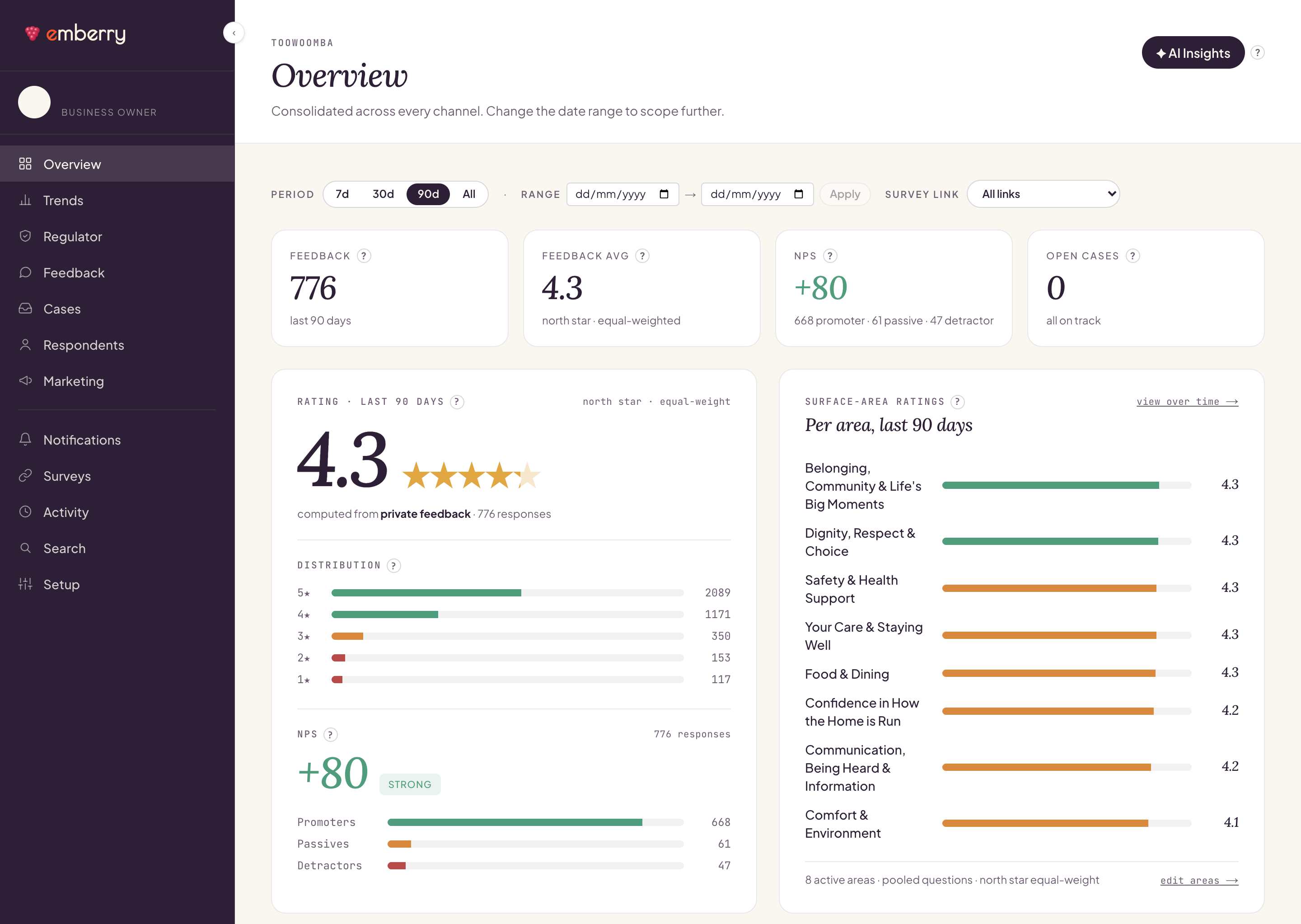Click the star rating graphic
Screen dimensions: 1301x924
[471, 475]
